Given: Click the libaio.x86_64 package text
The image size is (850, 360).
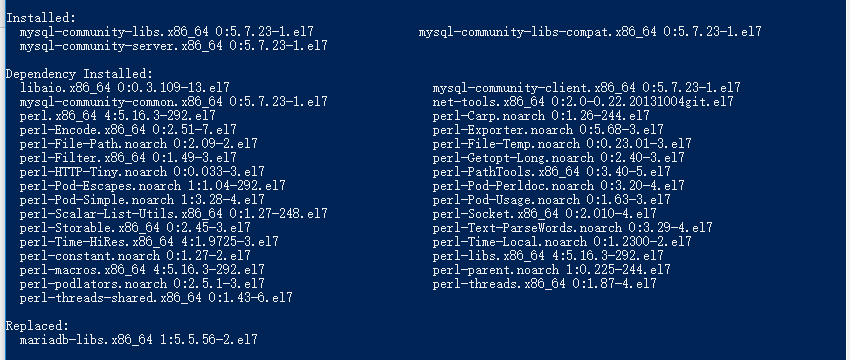Looking at the screenshot, I should (125, 88).
